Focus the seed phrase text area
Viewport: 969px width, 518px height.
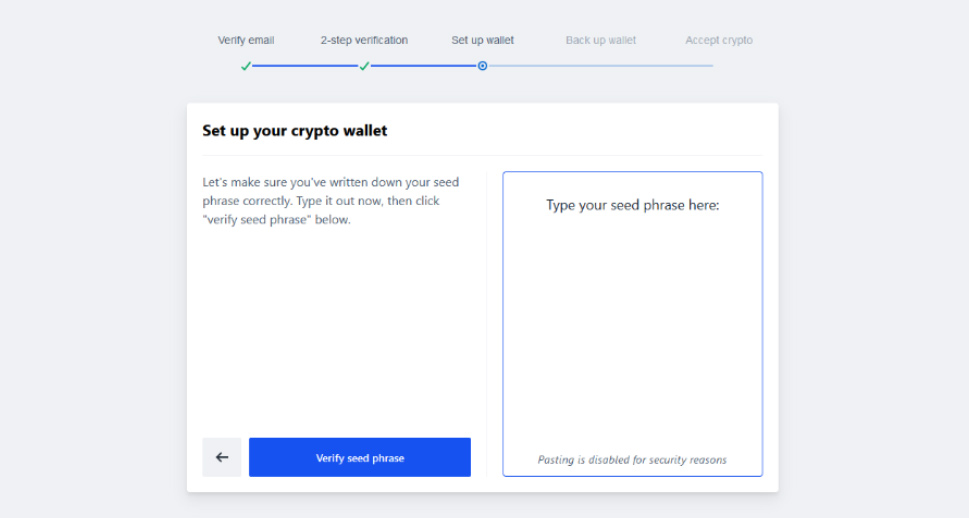point(633,324)
